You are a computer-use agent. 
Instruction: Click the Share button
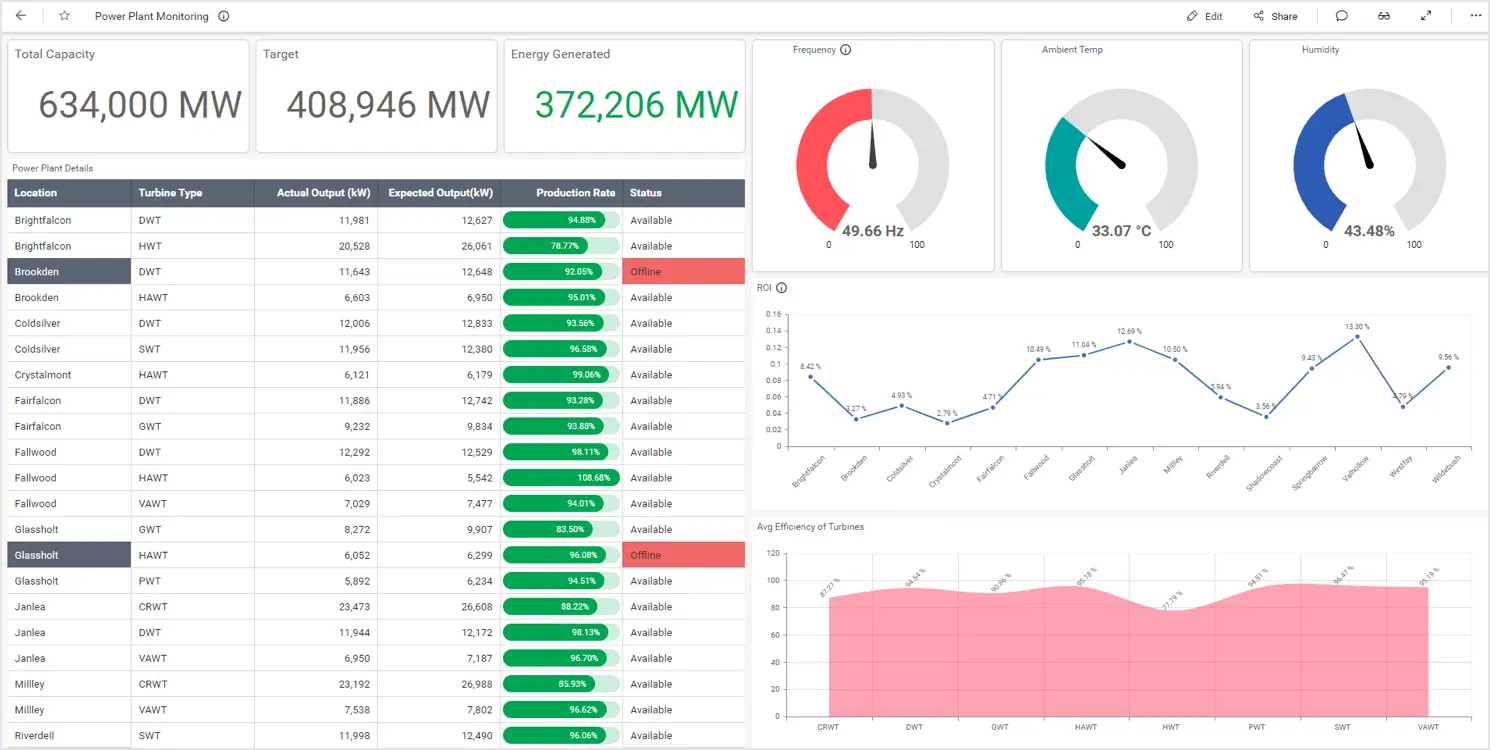[x=1276, y=15]
